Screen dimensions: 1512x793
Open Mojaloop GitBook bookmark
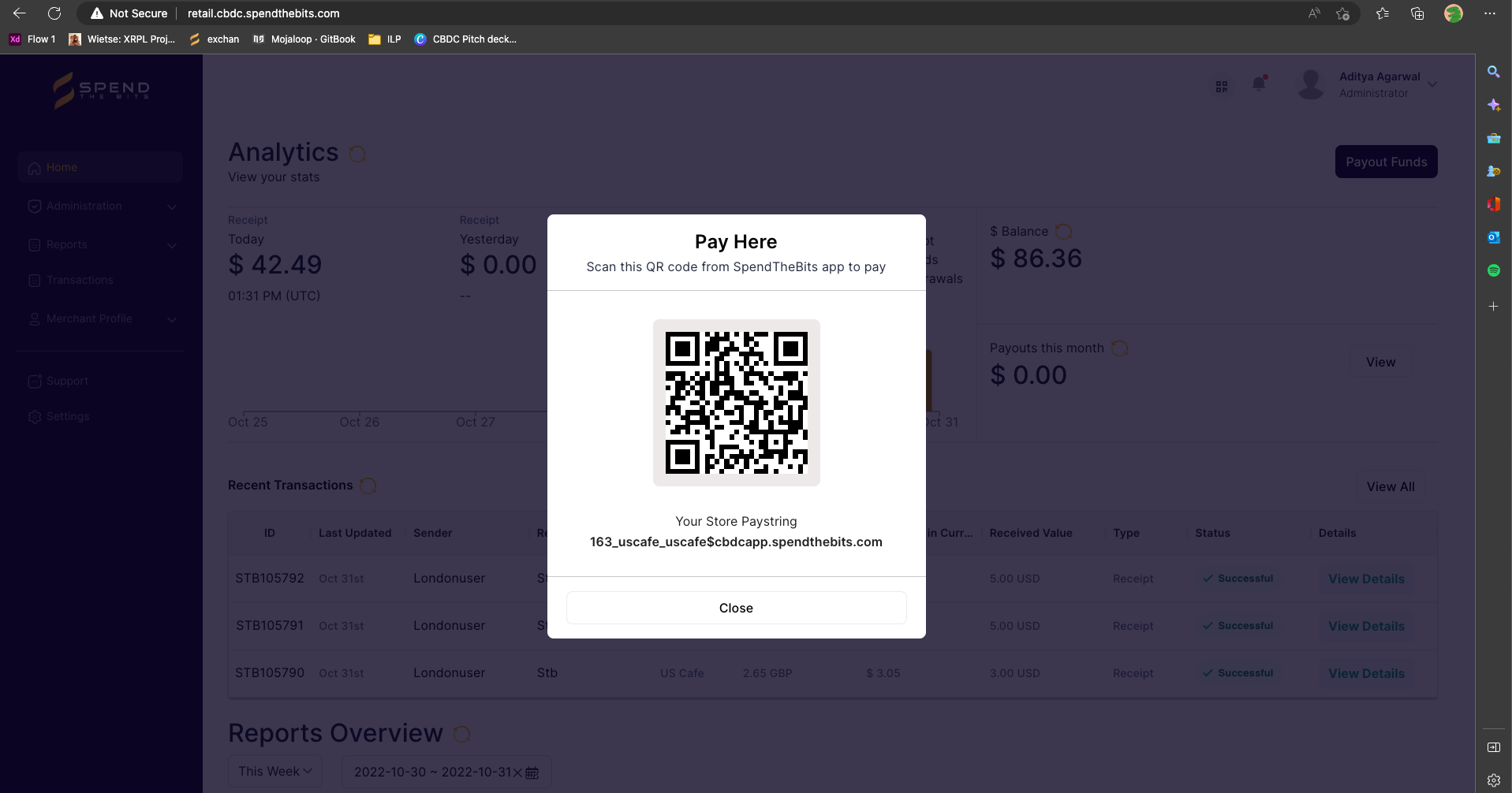tap(304, 39)
